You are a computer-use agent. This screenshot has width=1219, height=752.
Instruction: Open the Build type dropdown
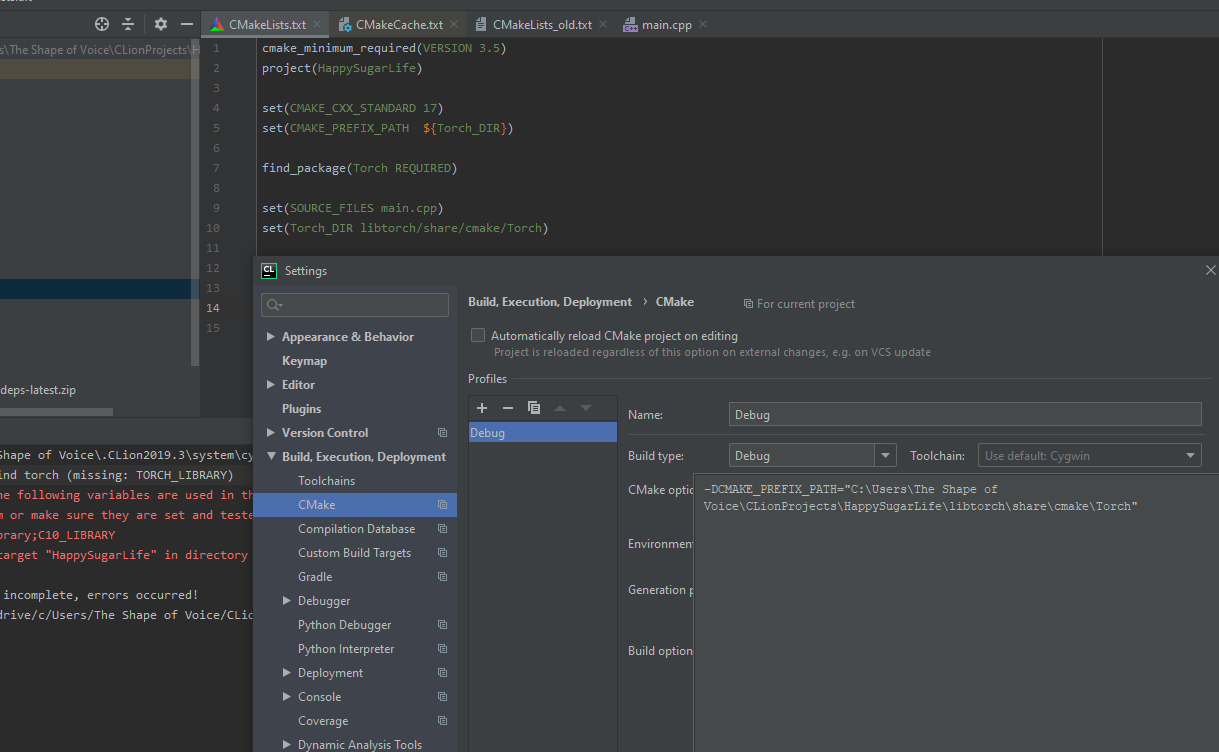click(885, 456)
